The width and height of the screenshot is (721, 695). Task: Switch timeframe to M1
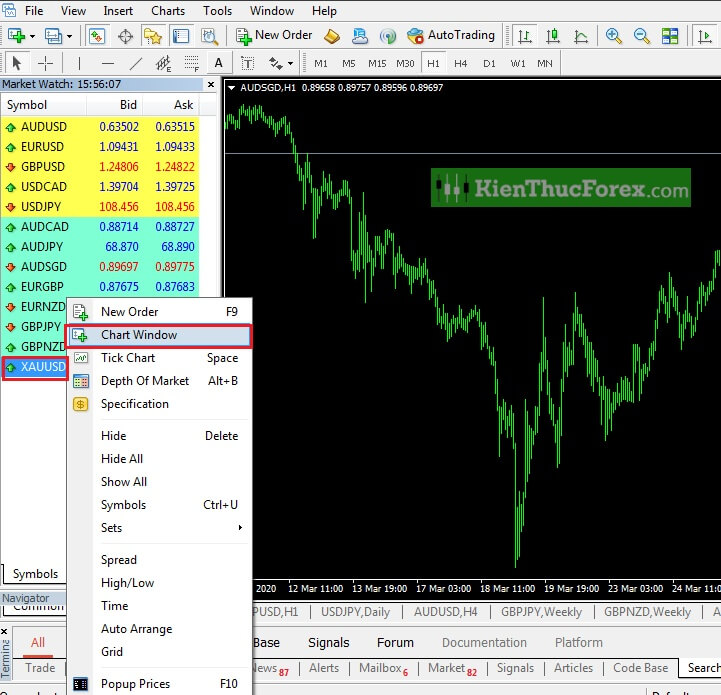(321, 63)
